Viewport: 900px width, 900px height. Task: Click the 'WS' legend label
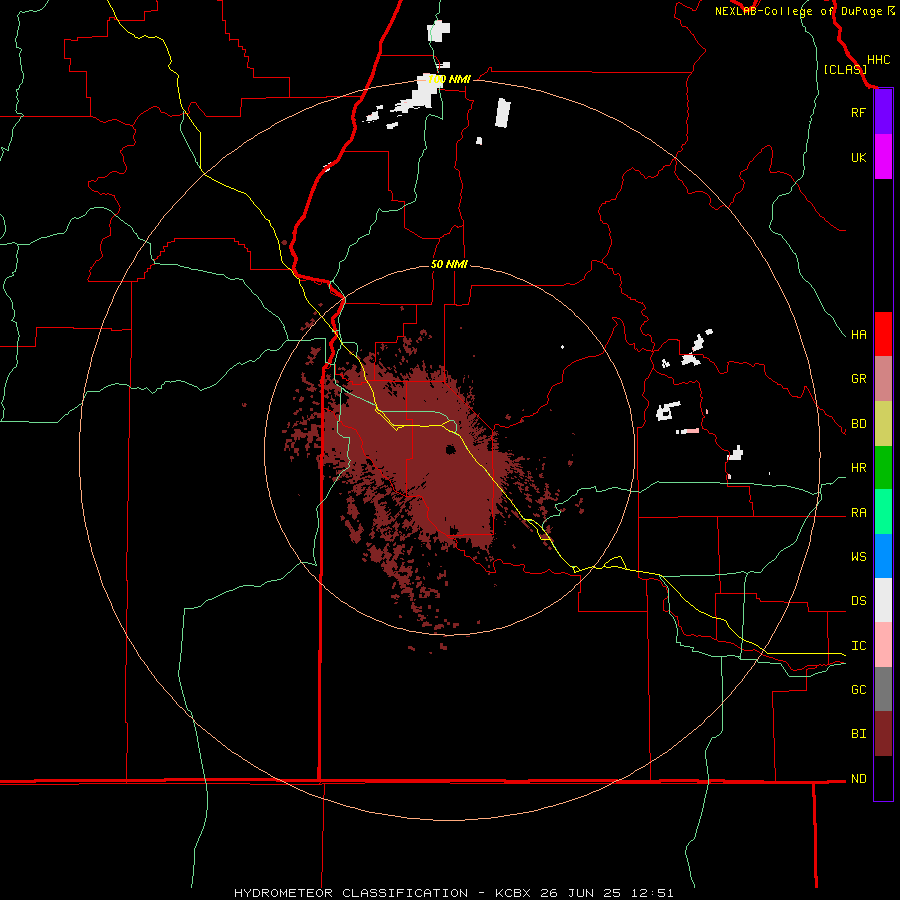coord(858,557)
